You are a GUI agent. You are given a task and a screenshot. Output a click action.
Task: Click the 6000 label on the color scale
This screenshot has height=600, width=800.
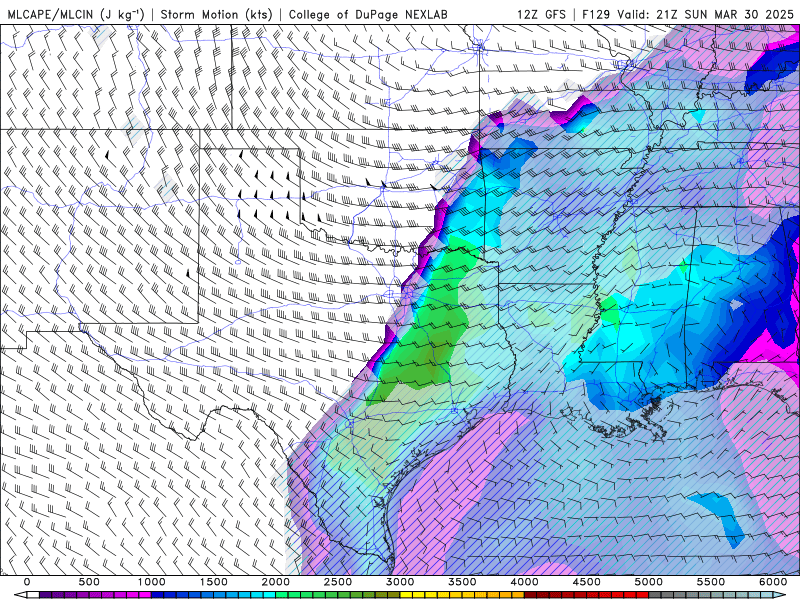point(773,582)
